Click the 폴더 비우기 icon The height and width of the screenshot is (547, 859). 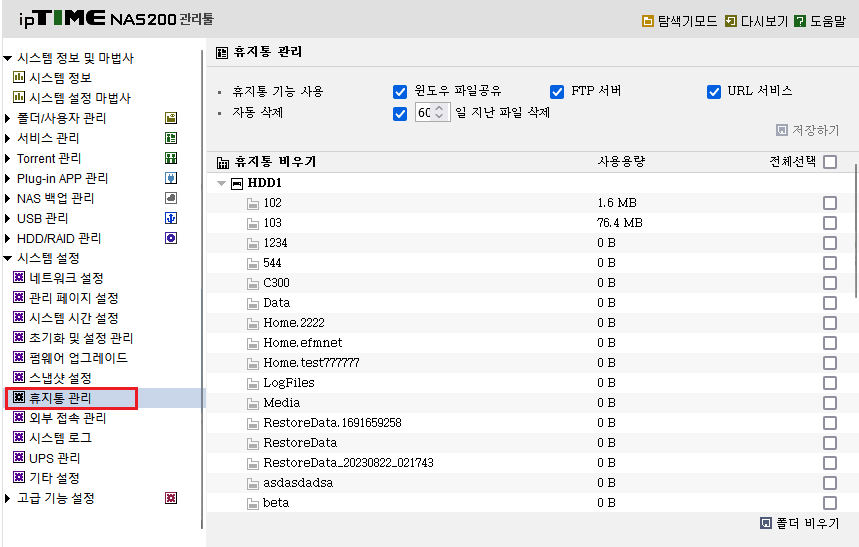pyautogui.click(x=765, y=523)
